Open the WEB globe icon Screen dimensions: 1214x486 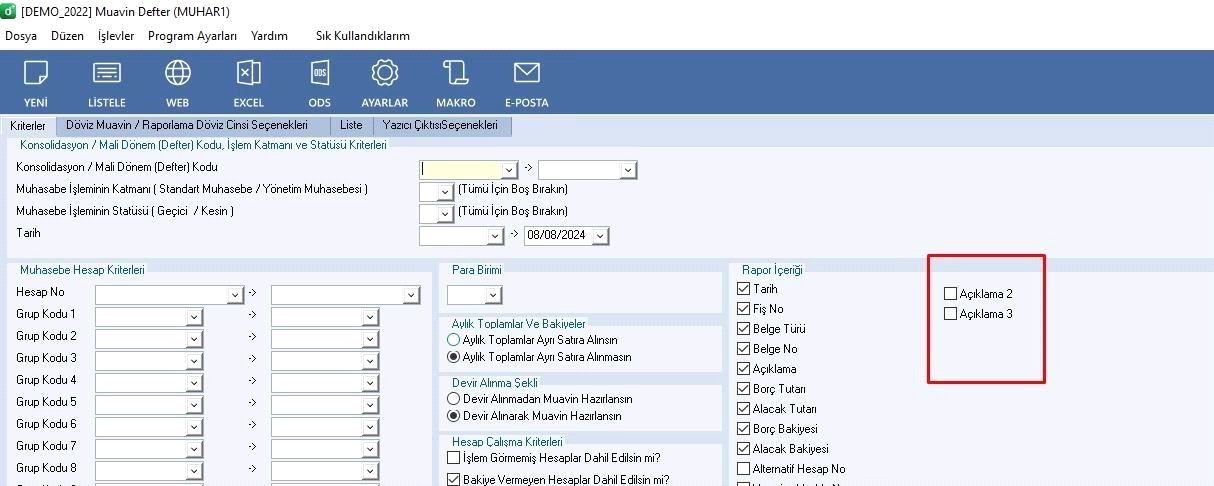pyautogui.click(x=178, y=74)
